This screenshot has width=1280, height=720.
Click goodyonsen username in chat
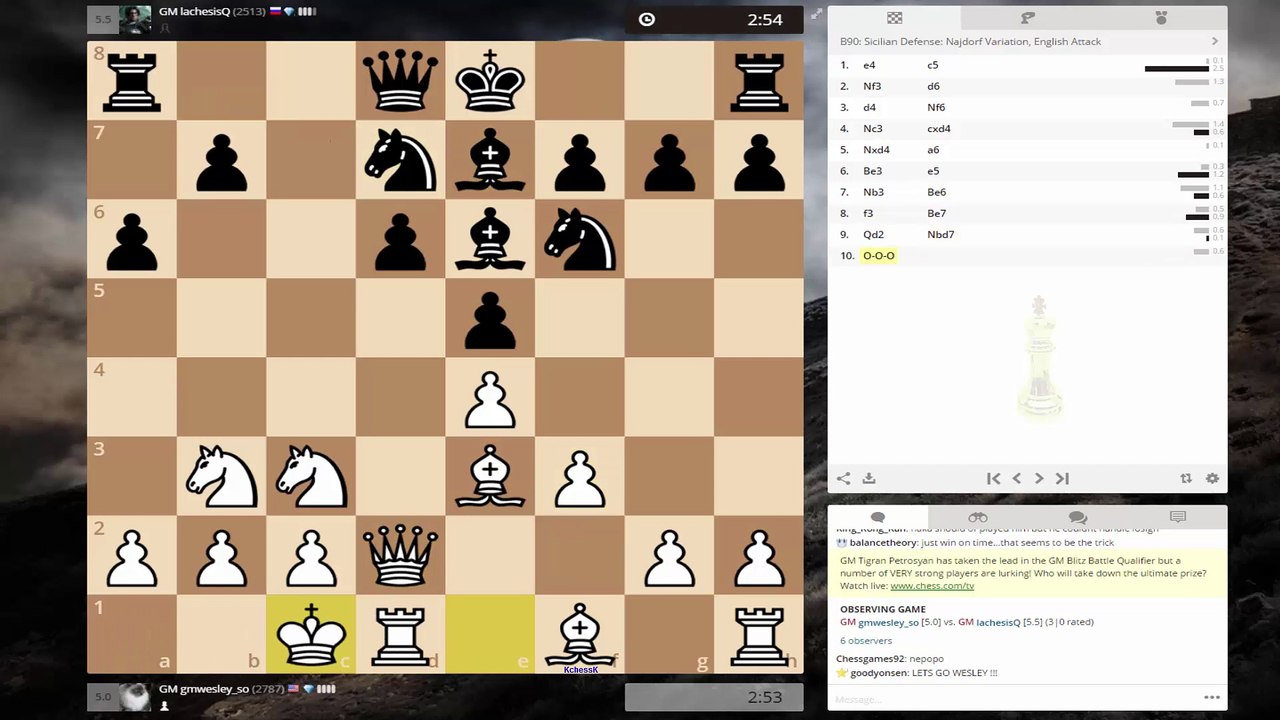coord(878,673)
